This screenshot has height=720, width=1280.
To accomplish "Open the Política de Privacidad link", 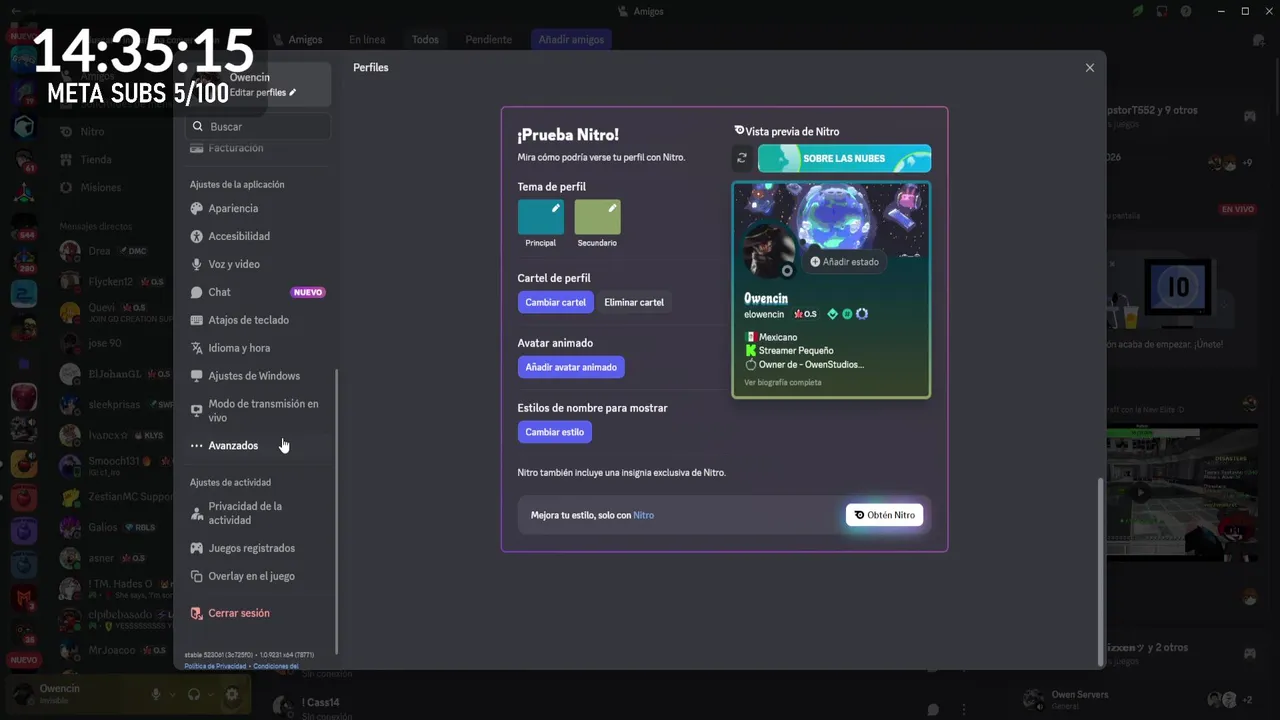I will coord(215,666).
